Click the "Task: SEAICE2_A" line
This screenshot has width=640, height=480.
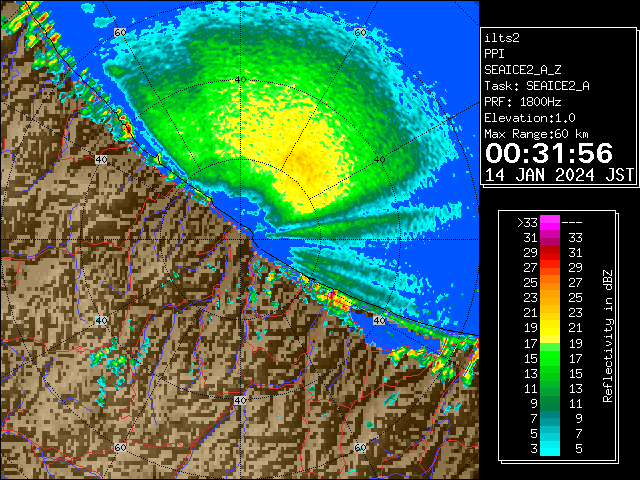point(537,86)
